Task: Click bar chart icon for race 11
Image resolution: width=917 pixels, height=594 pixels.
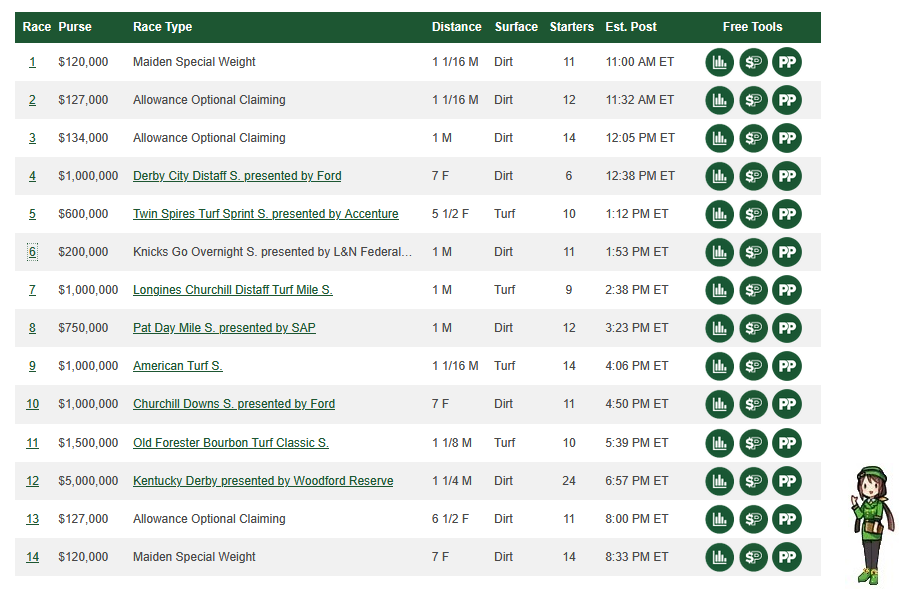Action: click(x=719, y=443)
